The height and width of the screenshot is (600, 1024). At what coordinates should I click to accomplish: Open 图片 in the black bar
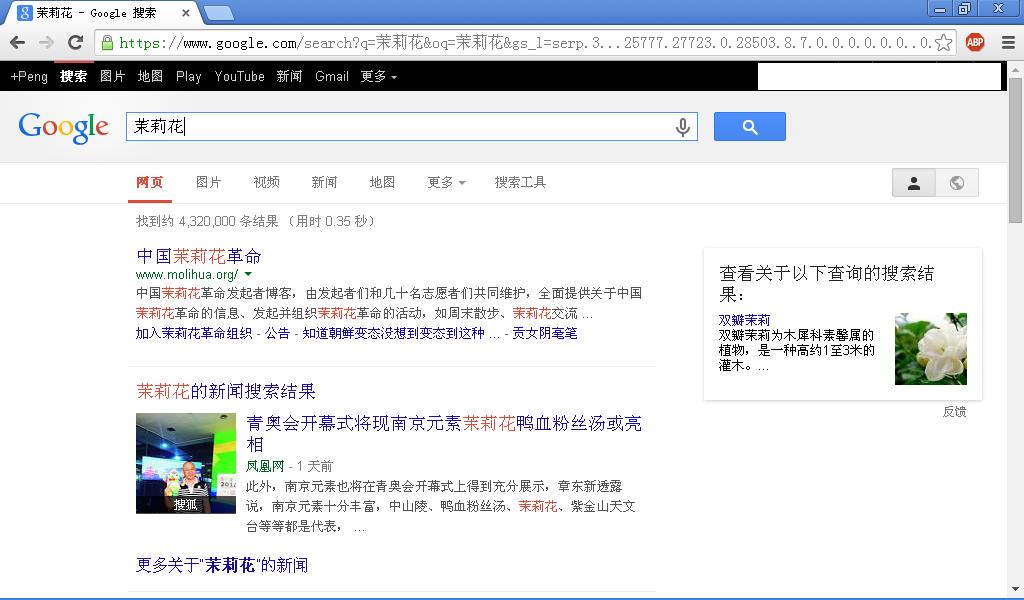tap(112, 76)
